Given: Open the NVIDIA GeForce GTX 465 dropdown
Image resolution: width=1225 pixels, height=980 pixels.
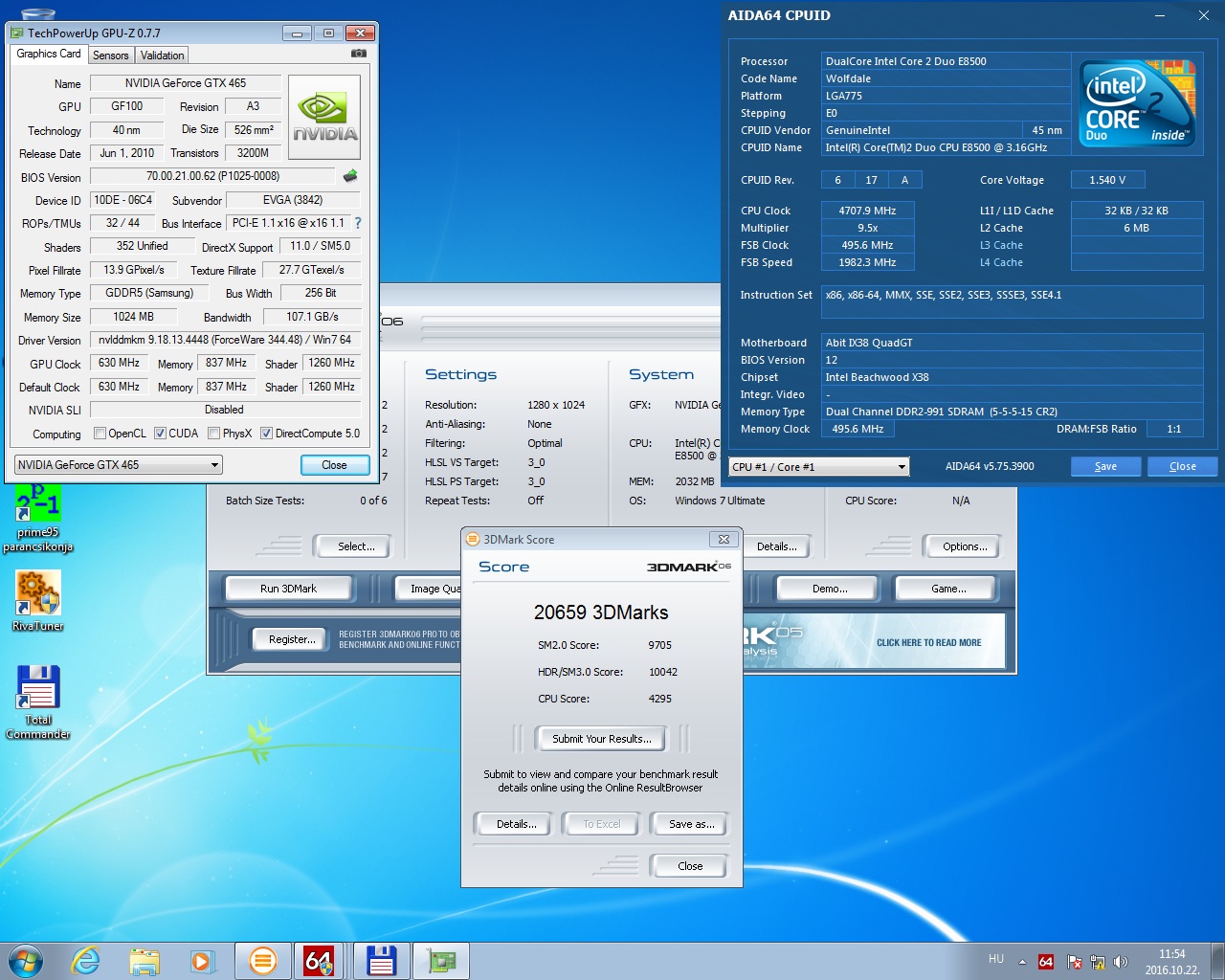Looking at the screenshot, I should point(119,465).
